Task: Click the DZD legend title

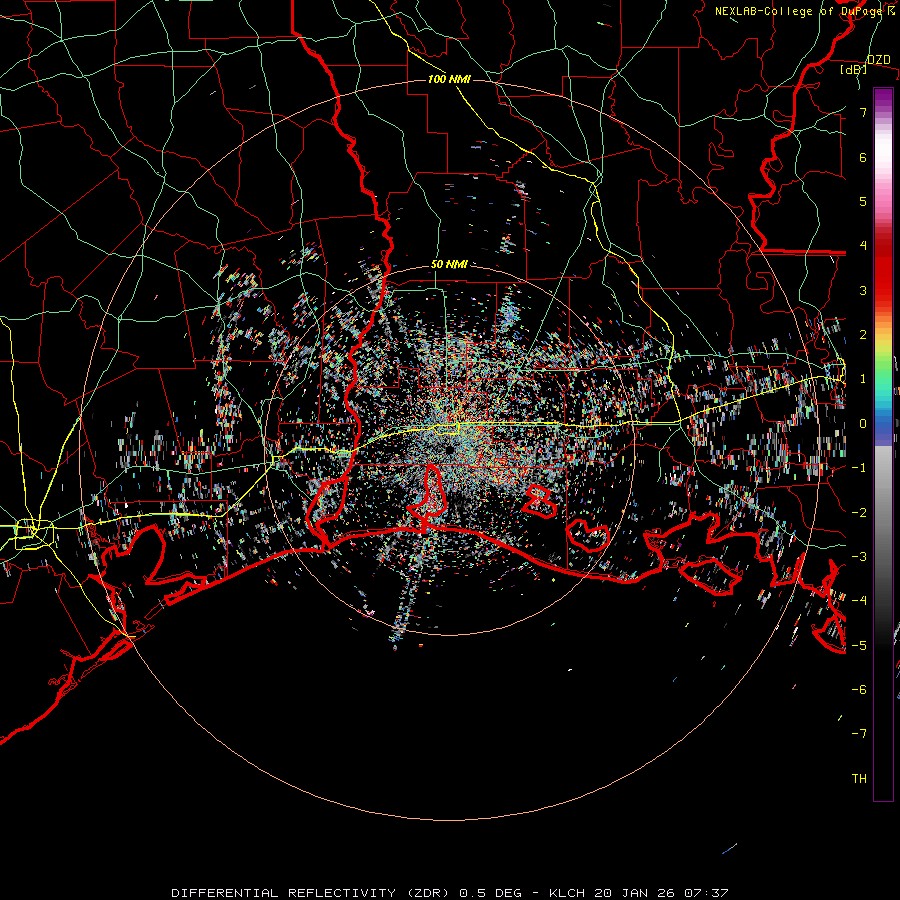Action: click(879, 60)
